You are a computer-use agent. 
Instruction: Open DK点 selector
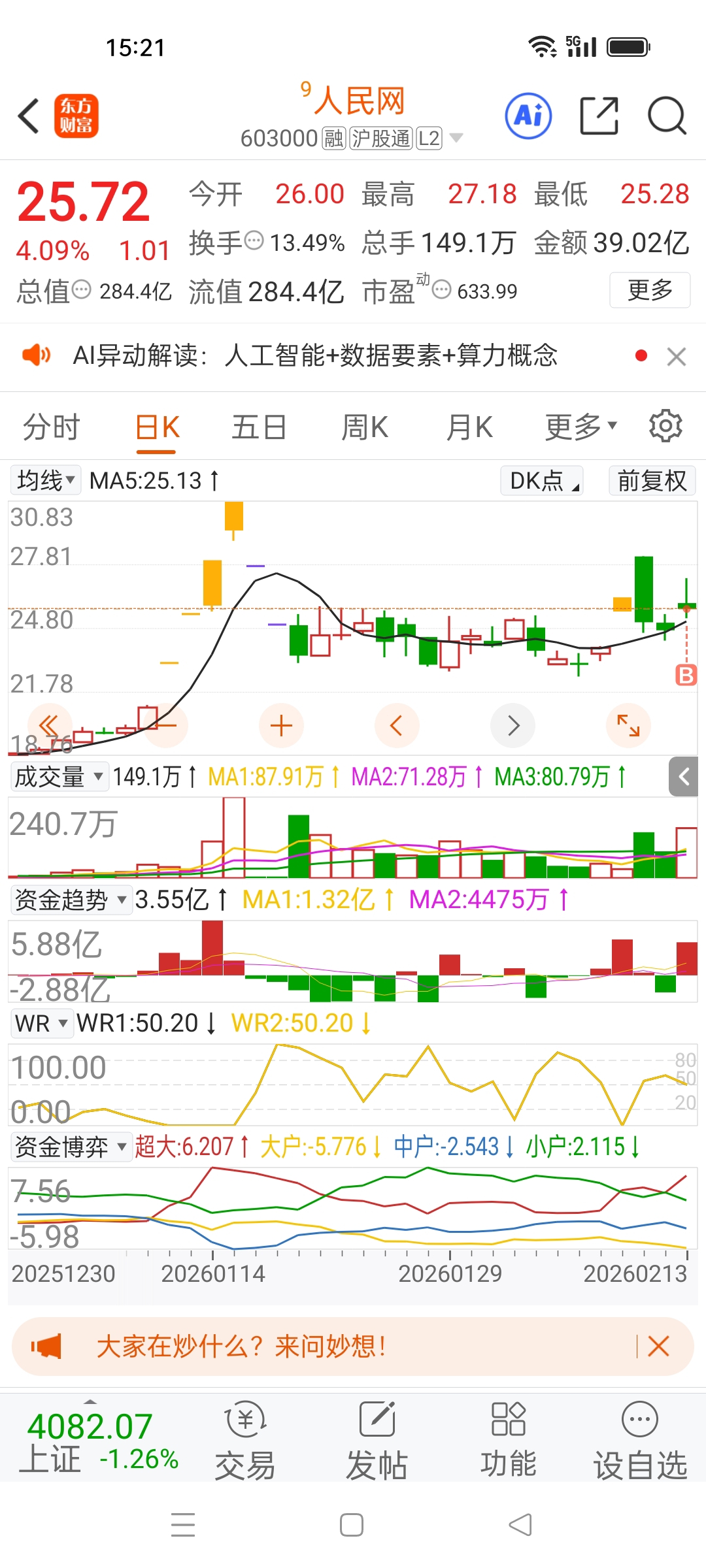click(542, 480)
